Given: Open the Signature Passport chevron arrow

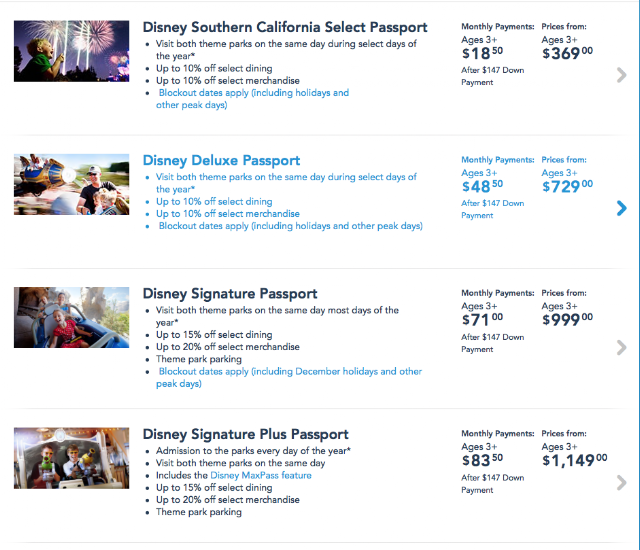Looking at the screenshot, I should click(x=621, y=348).
